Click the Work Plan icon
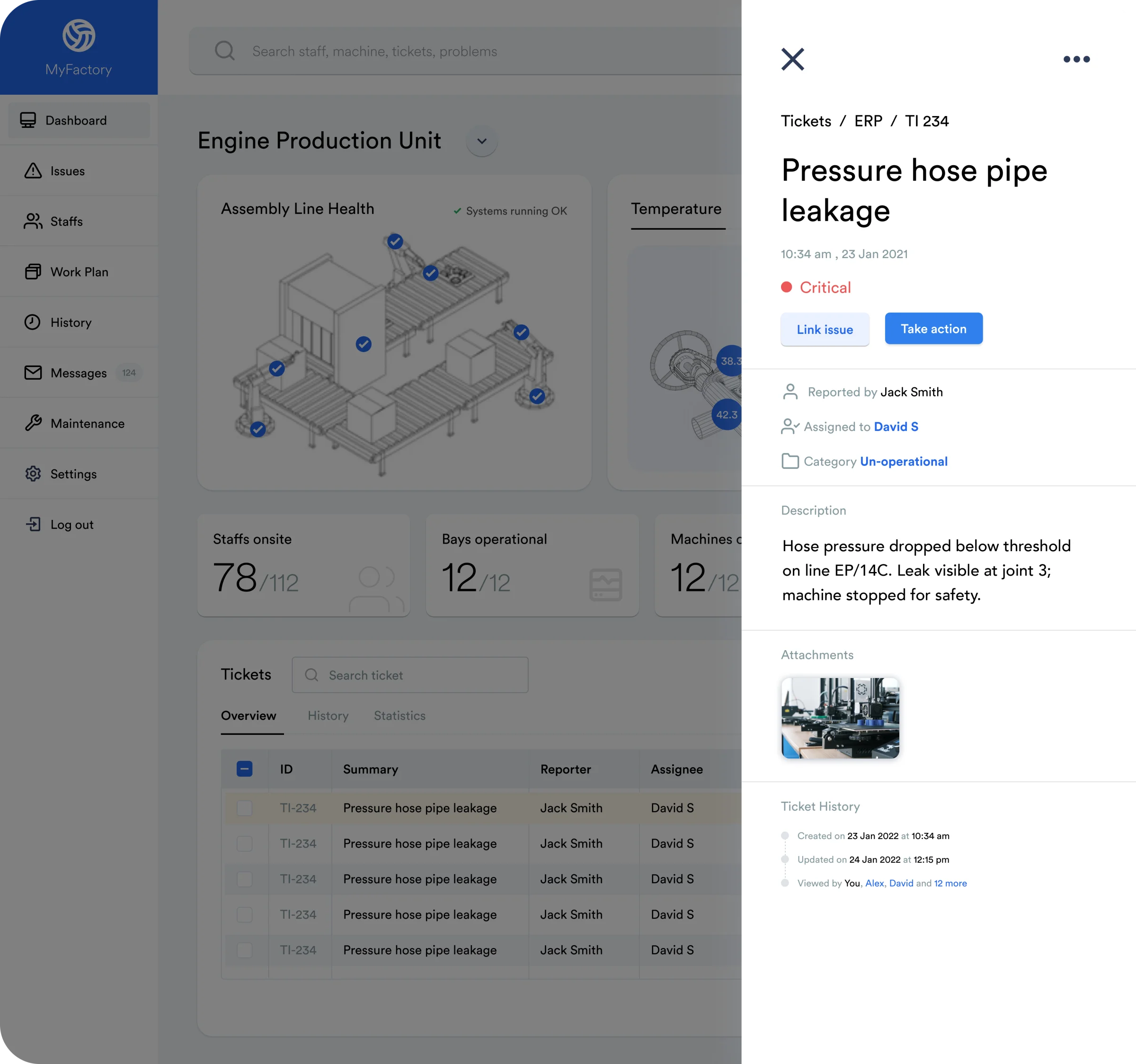 click(33, 272)
